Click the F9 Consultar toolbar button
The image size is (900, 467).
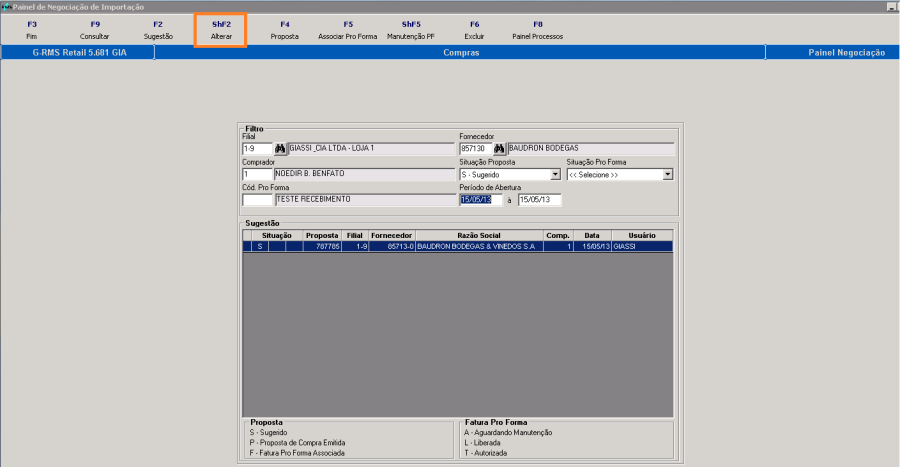(x=95, y=30)
